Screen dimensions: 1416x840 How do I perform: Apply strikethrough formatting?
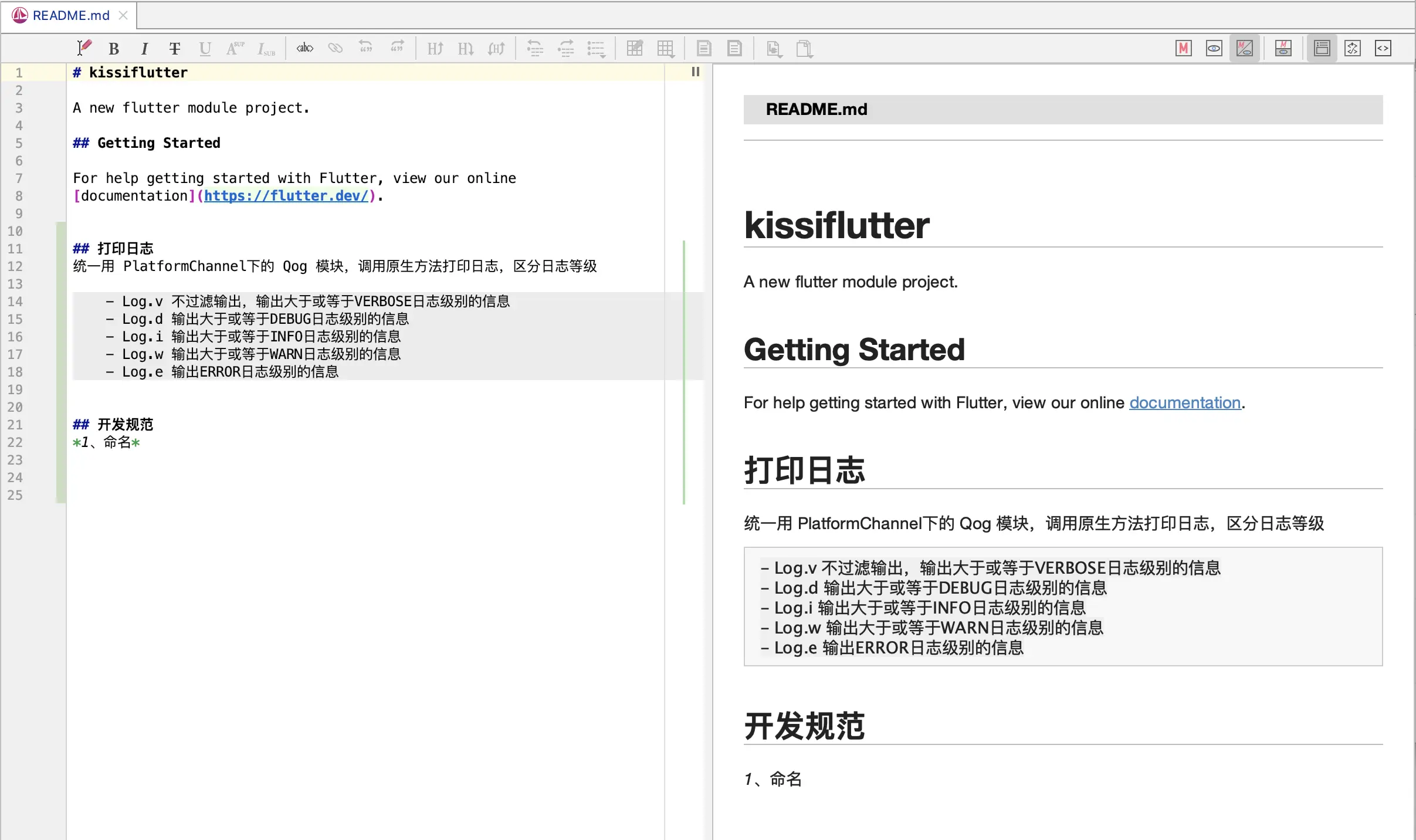pos(174,49)
